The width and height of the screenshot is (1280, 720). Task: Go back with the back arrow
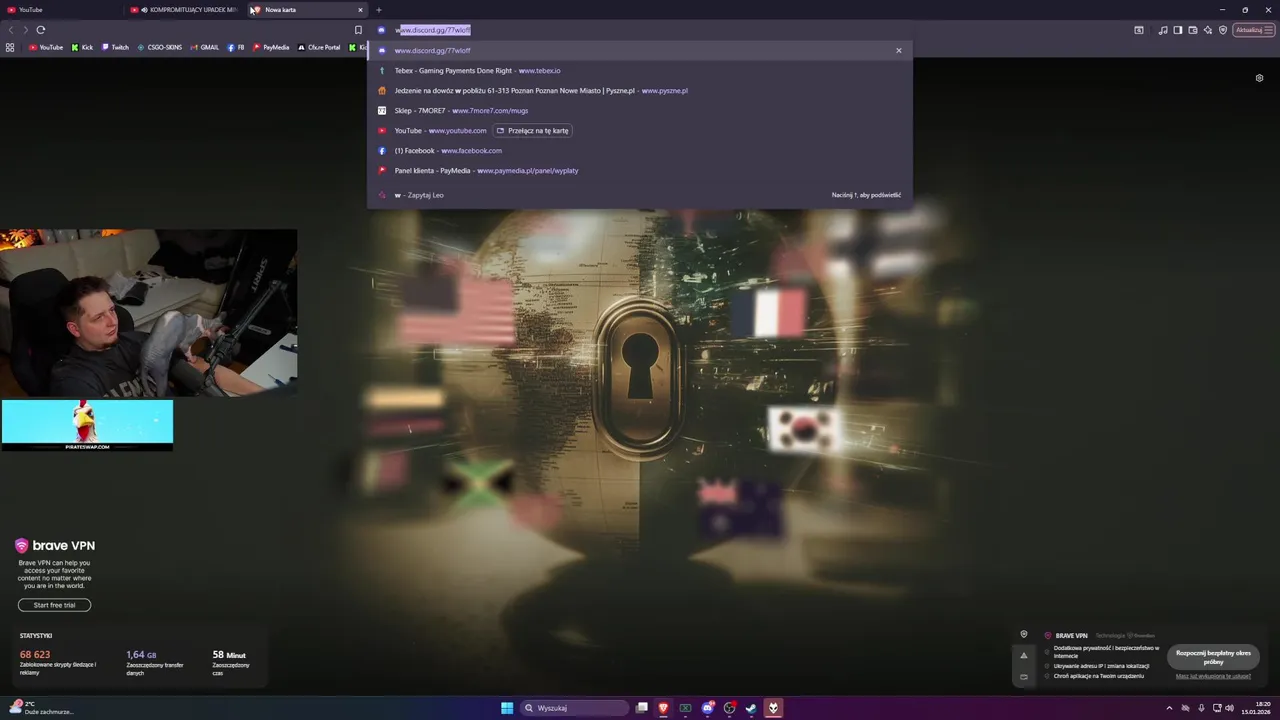11,30
